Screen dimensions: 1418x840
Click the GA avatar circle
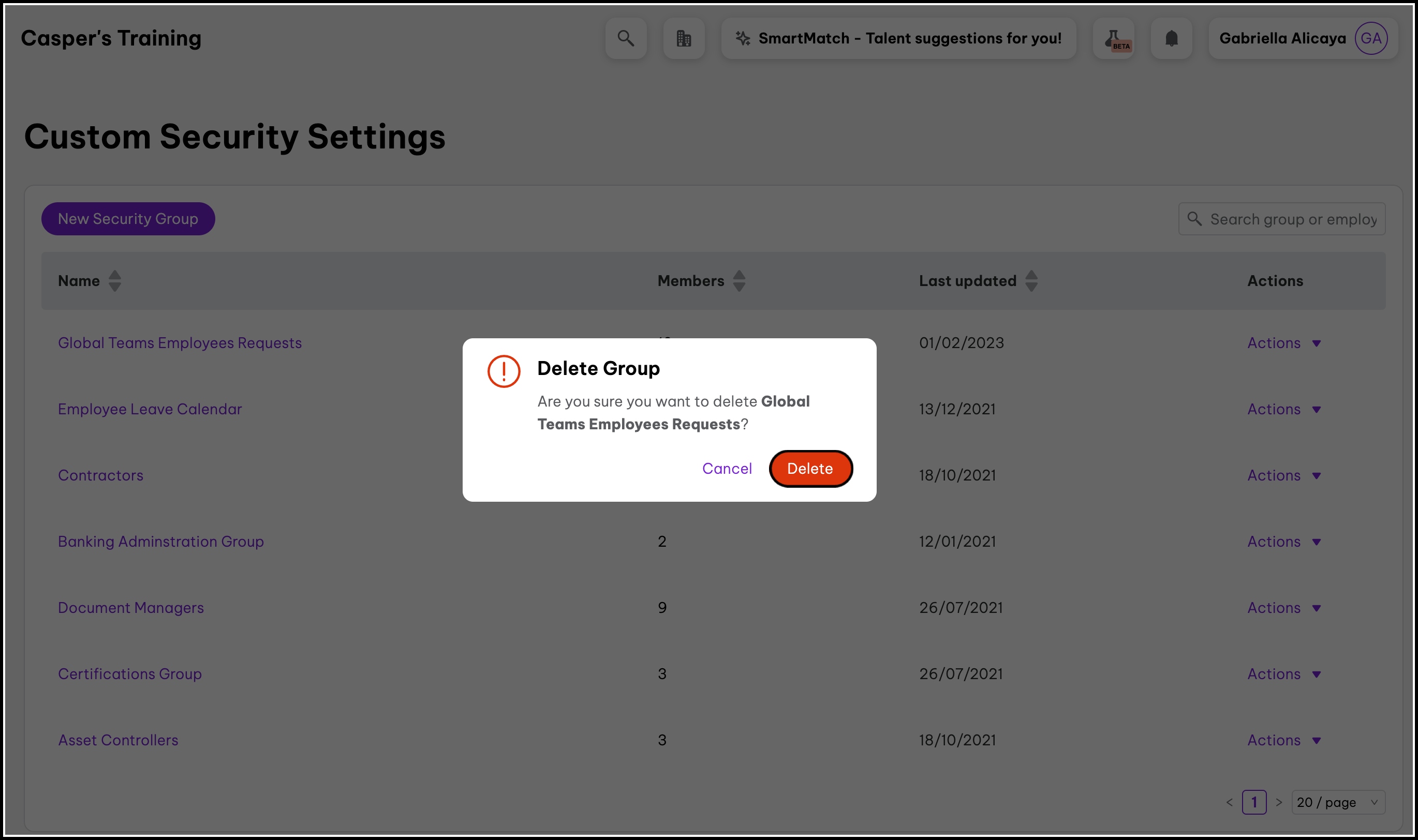1370,38
